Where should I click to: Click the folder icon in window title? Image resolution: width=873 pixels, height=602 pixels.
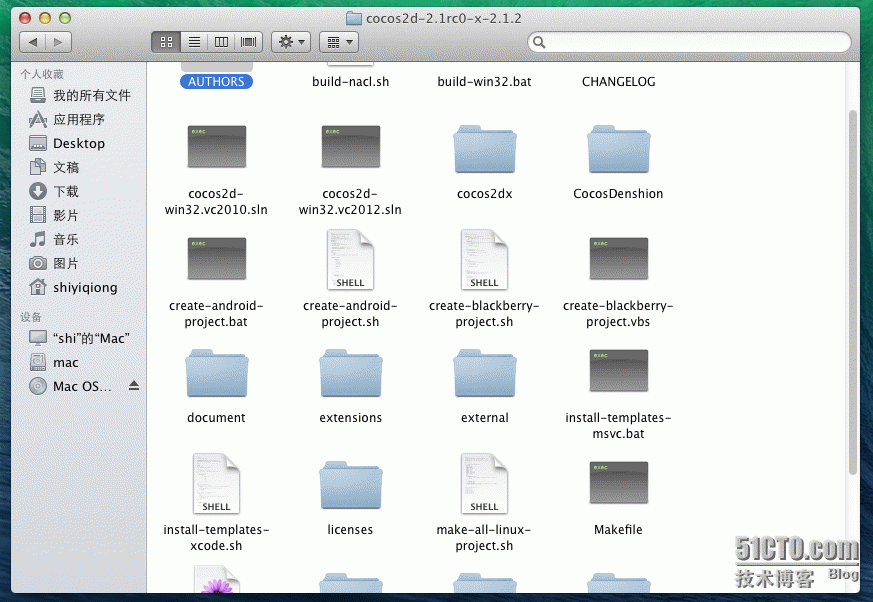point(354,18)
